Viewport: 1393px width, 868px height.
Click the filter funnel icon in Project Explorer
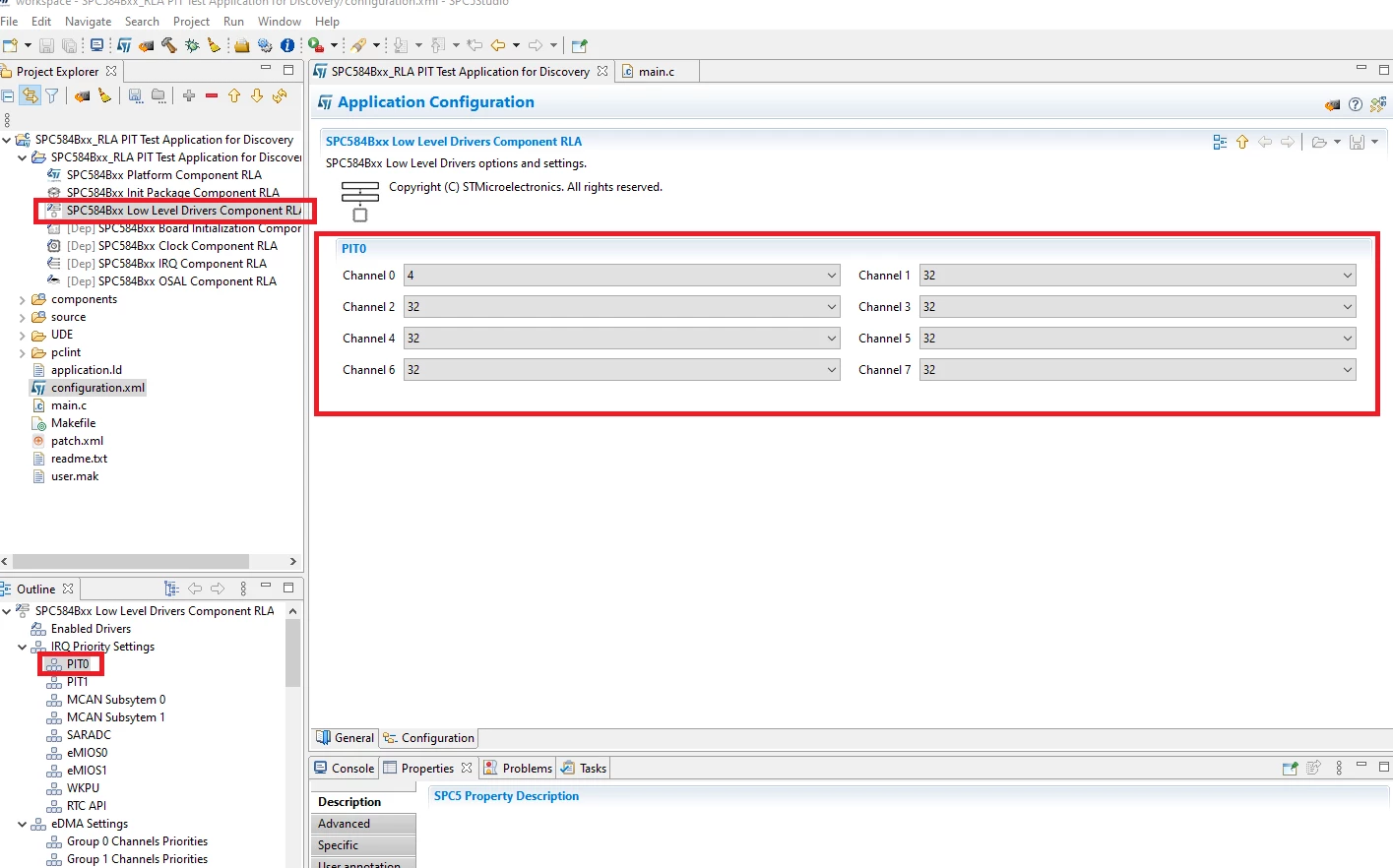(x=51, y=95)
